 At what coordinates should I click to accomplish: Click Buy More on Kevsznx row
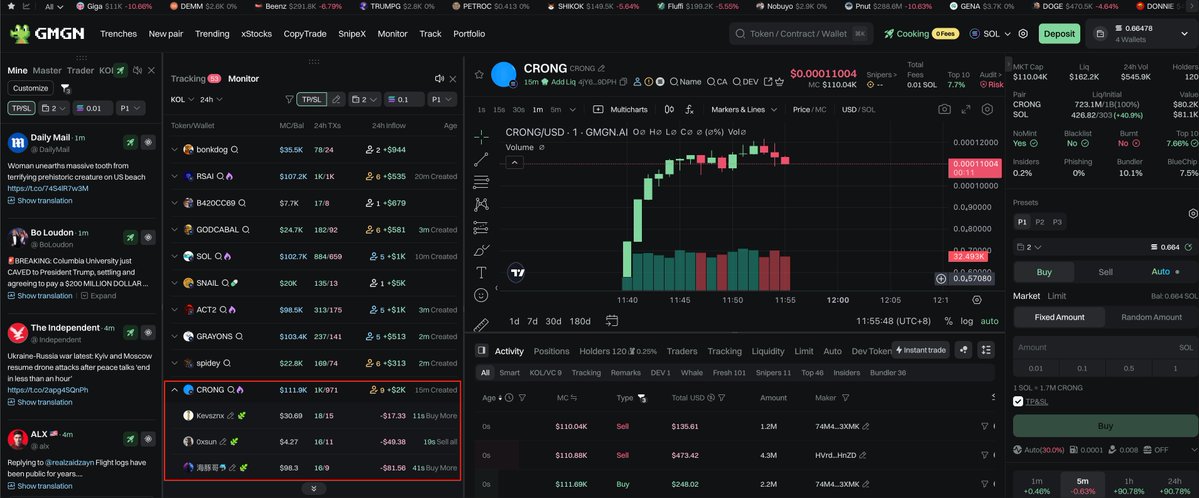pyautogui.click(x=440, y=415)
